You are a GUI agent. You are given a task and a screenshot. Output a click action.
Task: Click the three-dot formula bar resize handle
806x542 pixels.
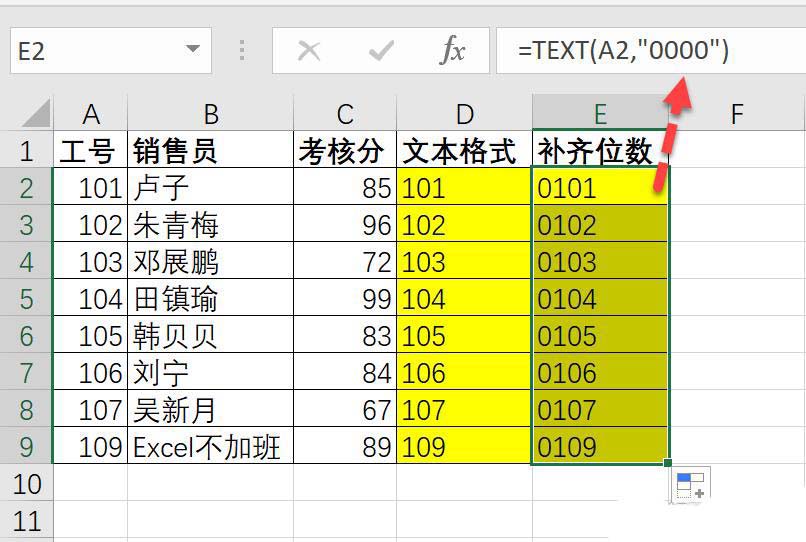[242, 51]
